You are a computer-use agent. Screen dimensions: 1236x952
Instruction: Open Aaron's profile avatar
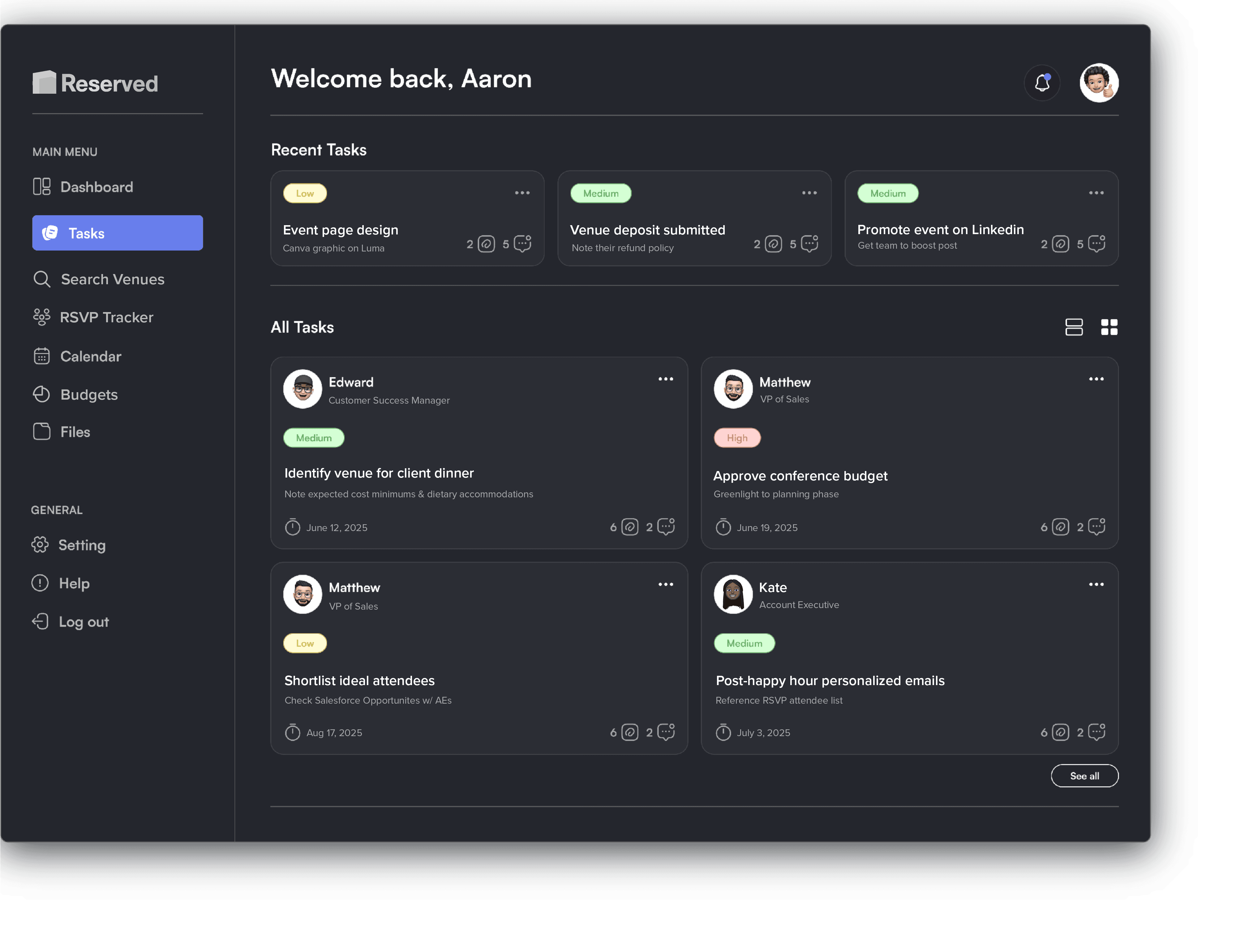point(1098,83)
